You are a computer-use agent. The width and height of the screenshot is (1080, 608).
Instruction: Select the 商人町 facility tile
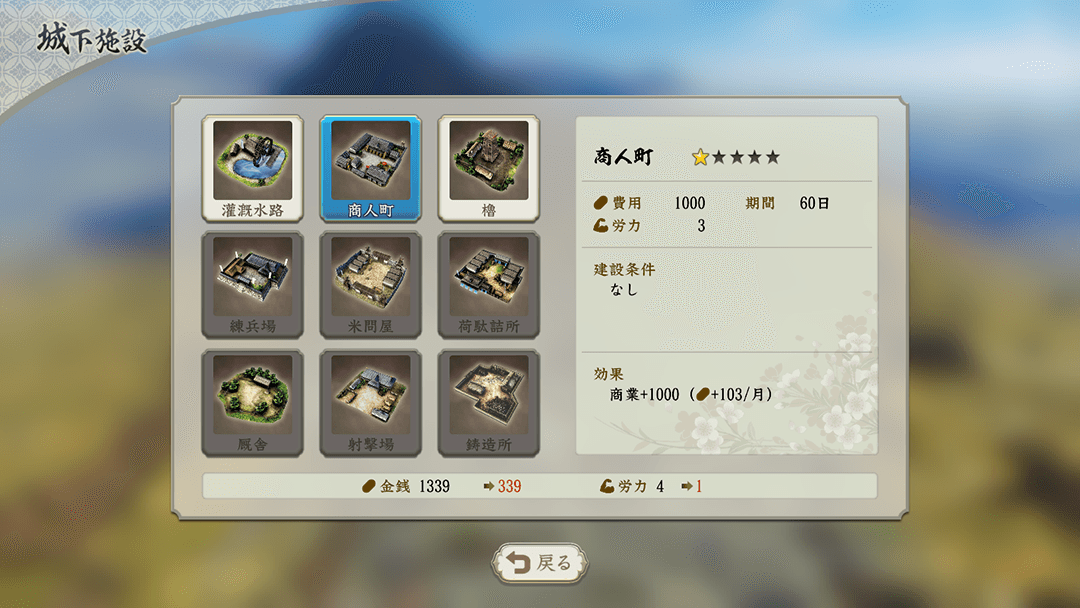(x=371, y=169)
